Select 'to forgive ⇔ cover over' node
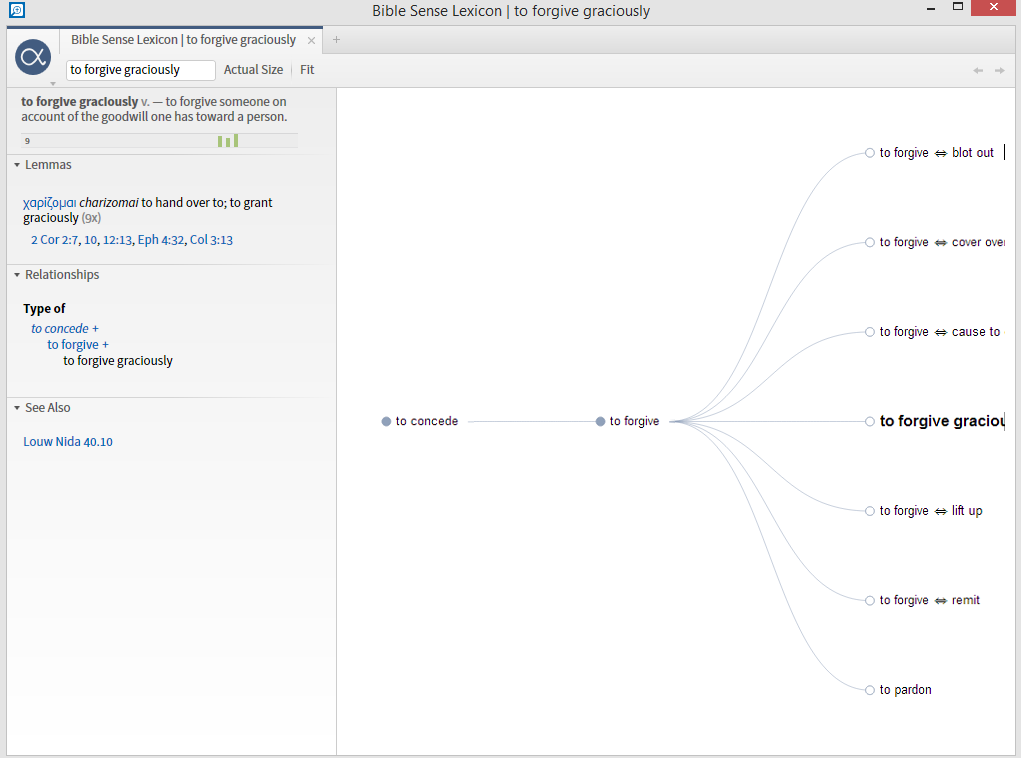This screenshot has height=758, width=1021. [935, 242]
